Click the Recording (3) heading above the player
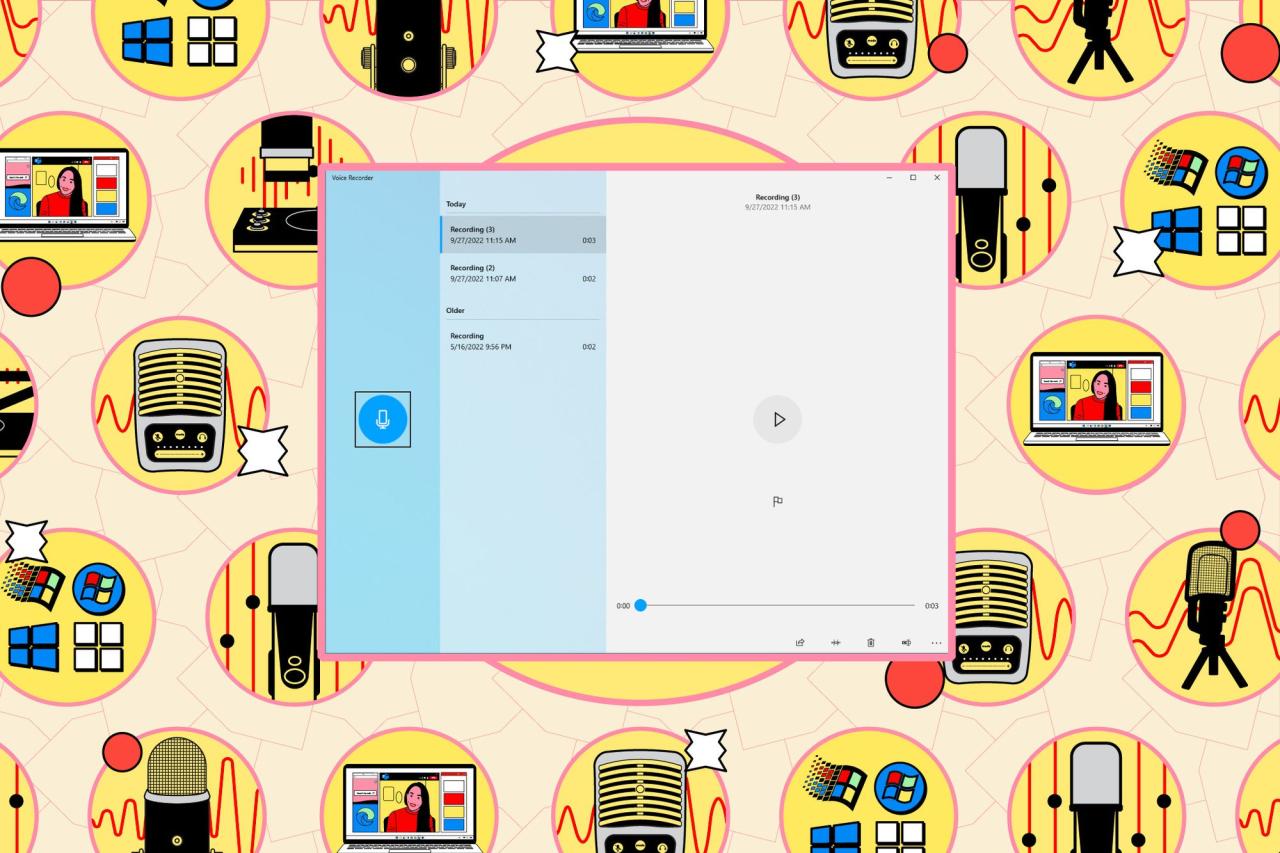 pos(777,198)
